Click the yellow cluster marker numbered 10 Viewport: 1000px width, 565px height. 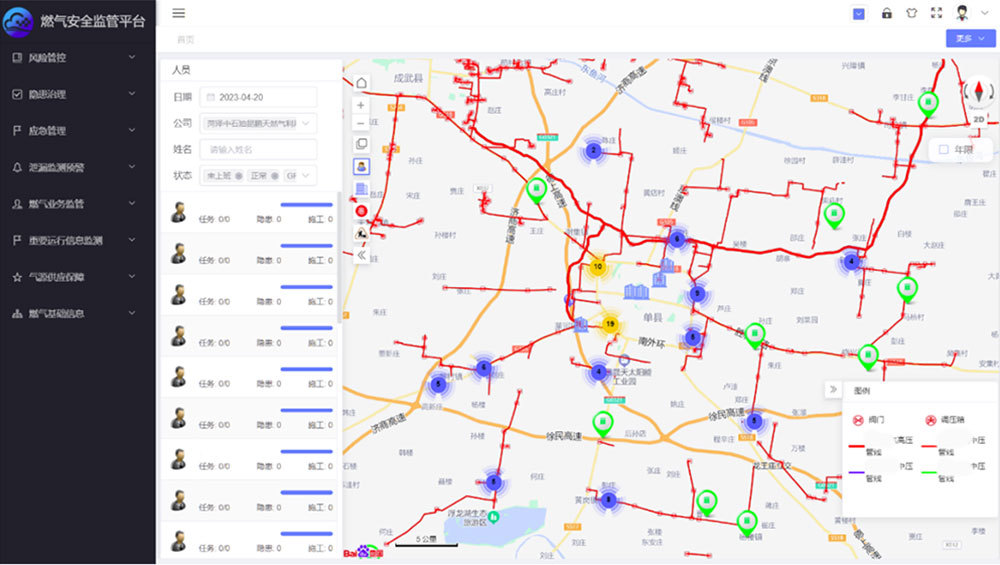[598, 267]
